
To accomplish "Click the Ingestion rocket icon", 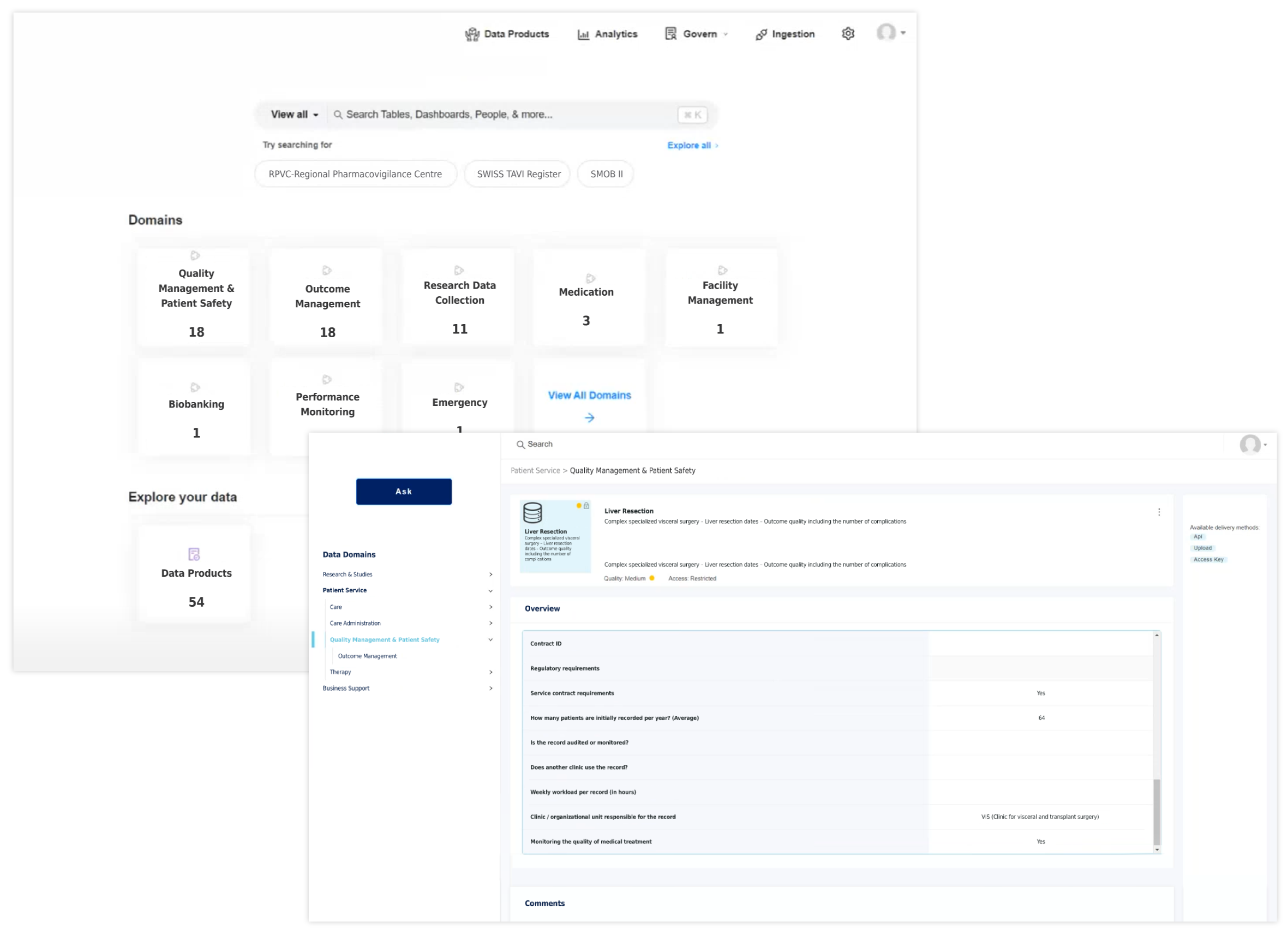I will point(761,34).
